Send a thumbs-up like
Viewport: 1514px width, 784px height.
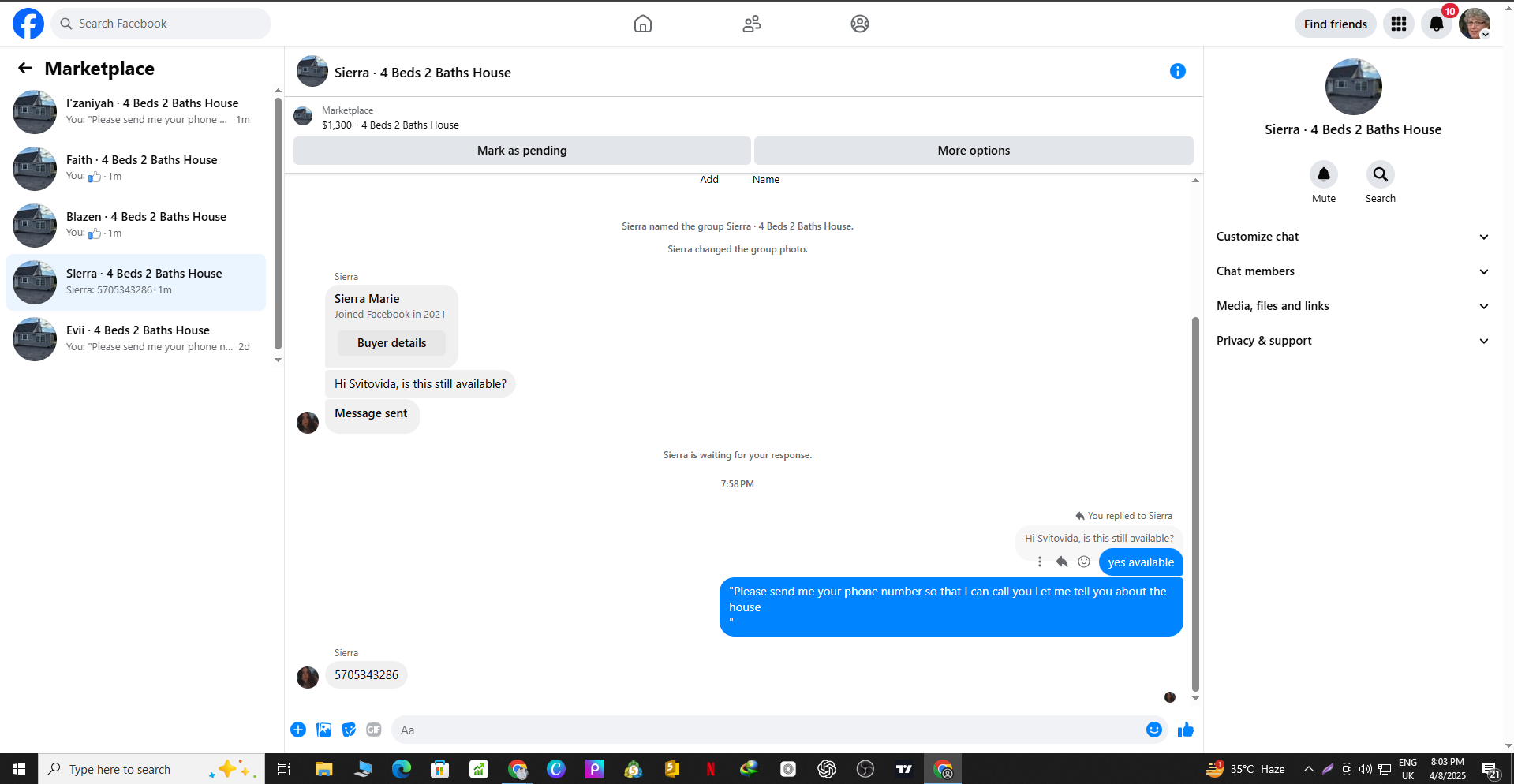tap(1186, 730)
